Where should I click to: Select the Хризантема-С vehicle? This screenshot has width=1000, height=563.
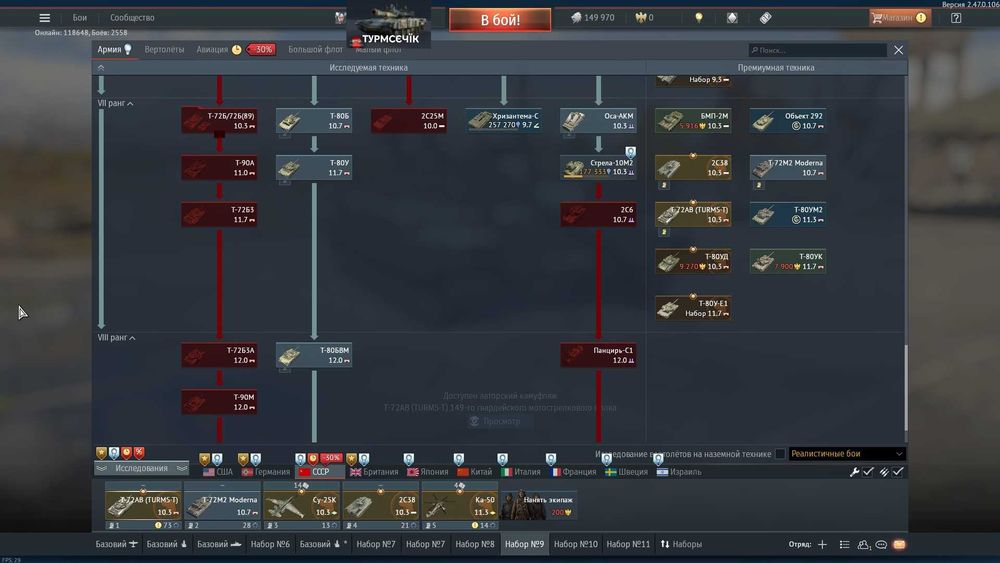pyautogui.click(x=504, y=121)
